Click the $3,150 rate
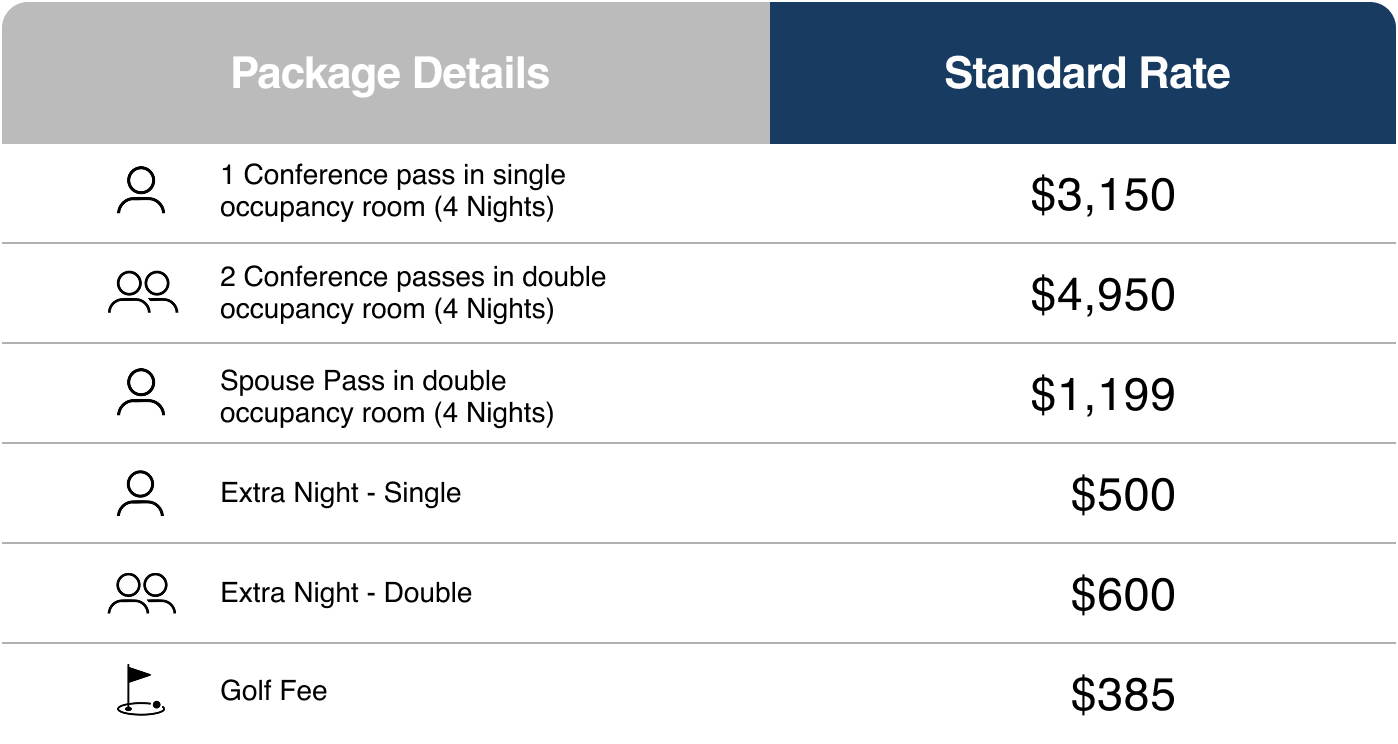The image size is (1398, 744). (x=1102, y=194)
